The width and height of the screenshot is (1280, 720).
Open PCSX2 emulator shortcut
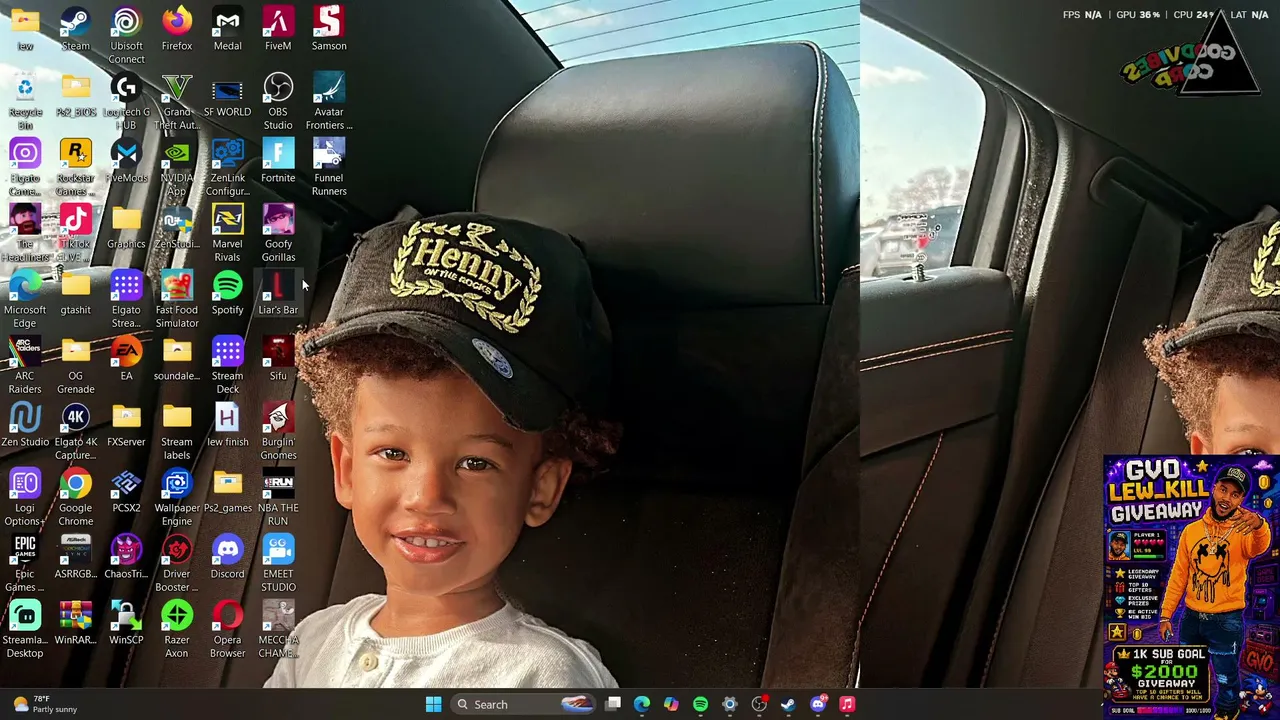point(126,491)
